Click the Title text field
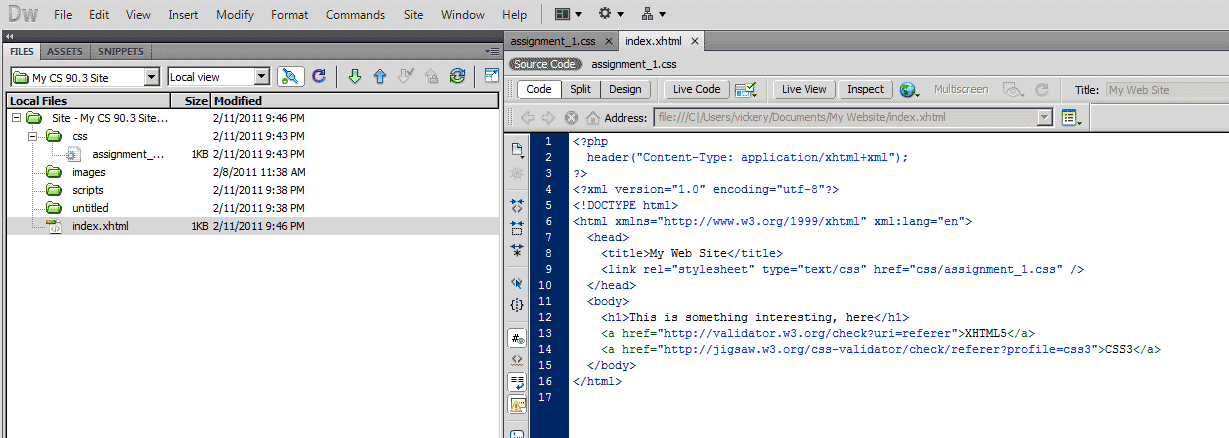Viewport: 1229px width, 438px height. click(x=1165, y=90)
